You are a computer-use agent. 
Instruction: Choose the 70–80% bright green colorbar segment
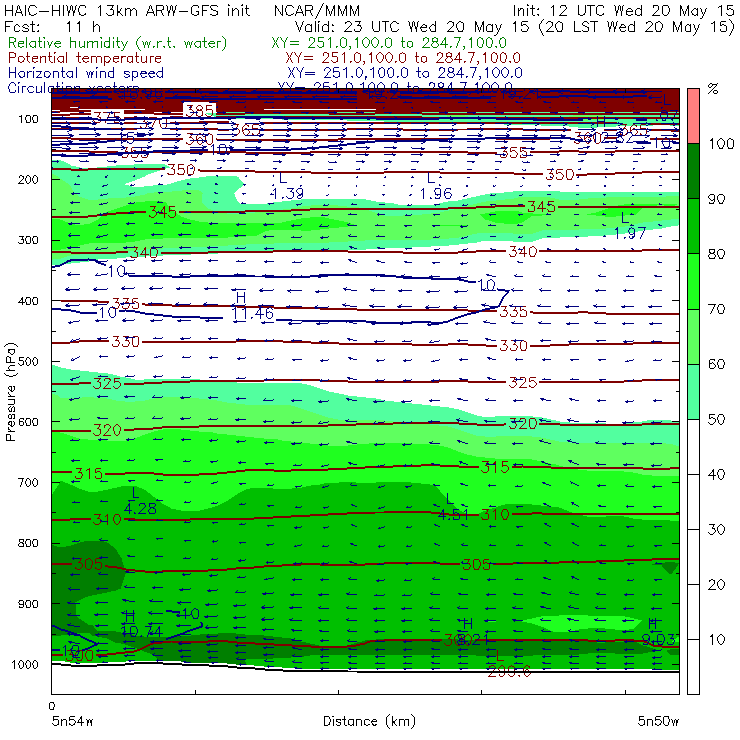point(693,281)
